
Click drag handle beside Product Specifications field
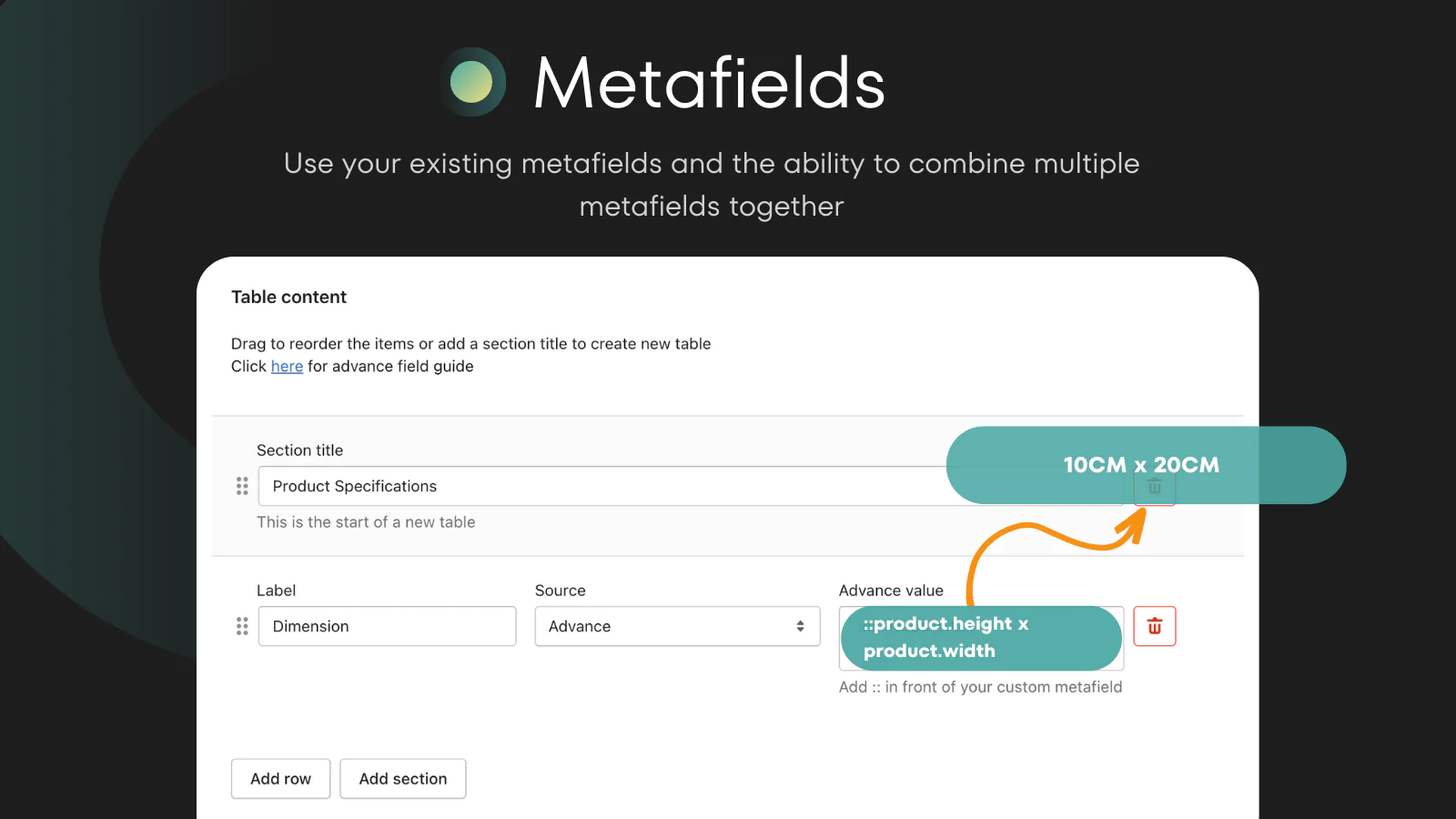click(242, 486)
